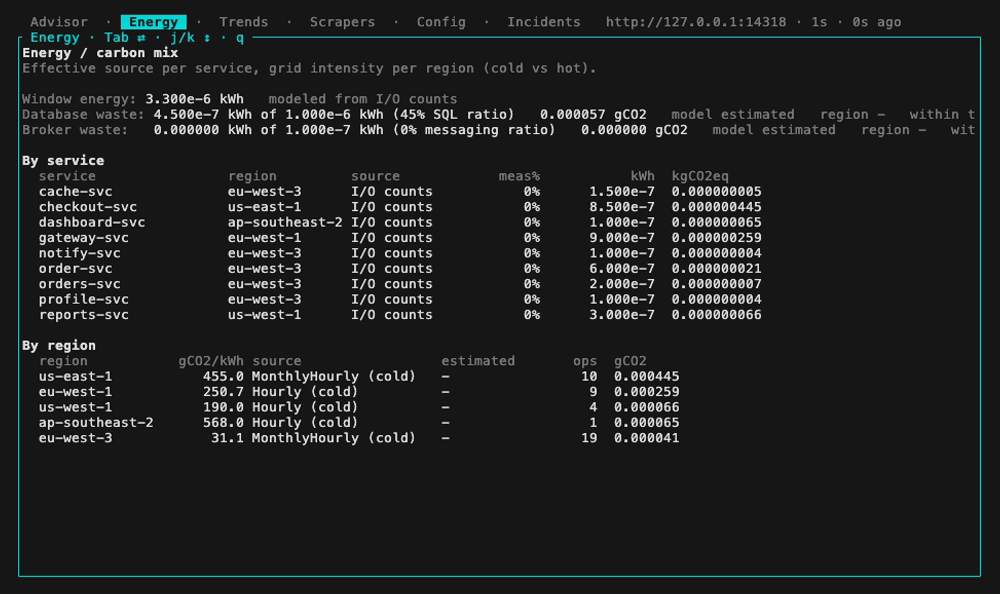
Task: Click the 'q' quit hint in panel title
Action: tap(240, 38)
